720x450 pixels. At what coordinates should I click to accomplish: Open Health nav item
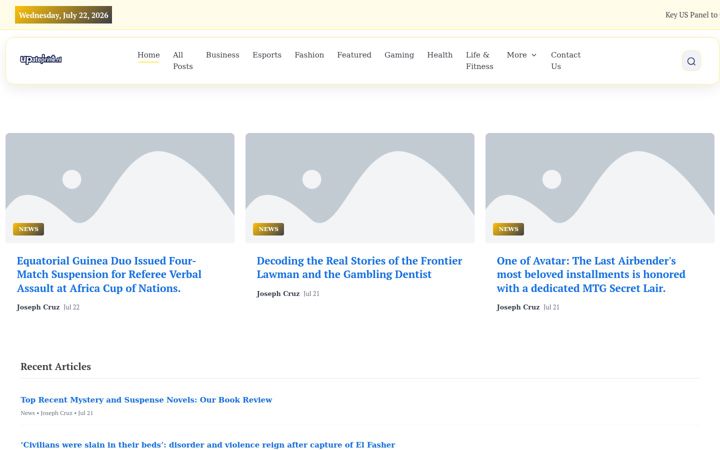(439, 55)
